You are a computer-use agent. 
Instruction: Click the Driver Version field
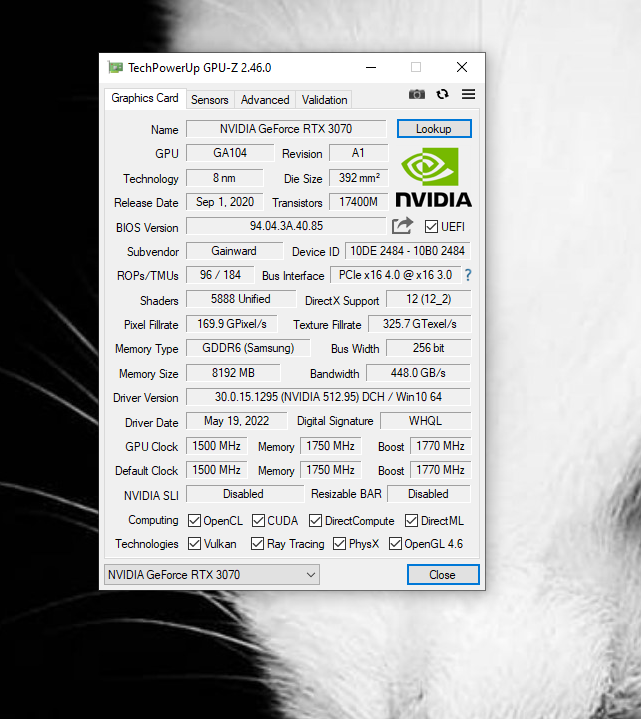pos(328,397)
